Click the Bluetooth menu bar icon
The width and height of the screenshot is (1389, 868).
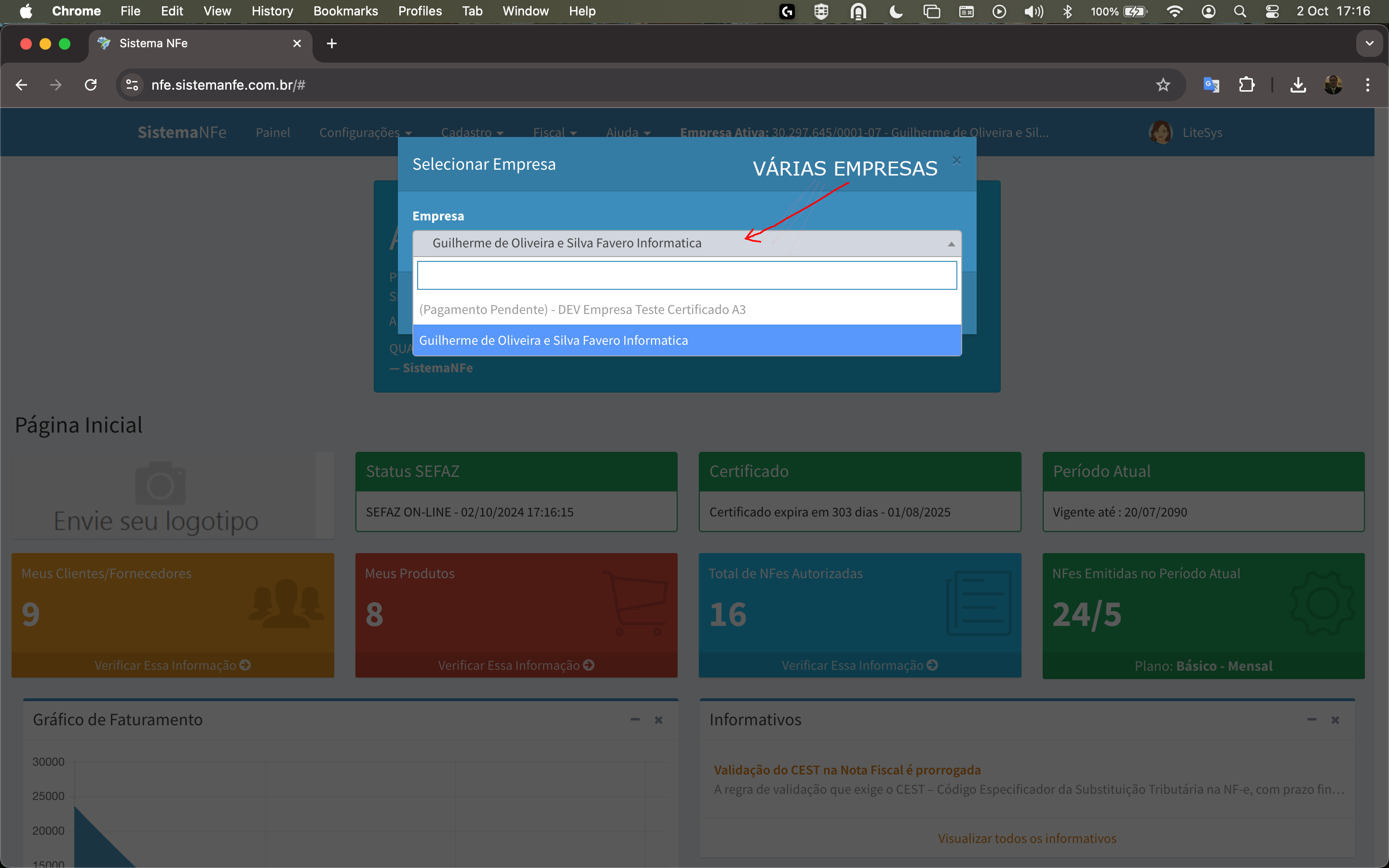1067,12
